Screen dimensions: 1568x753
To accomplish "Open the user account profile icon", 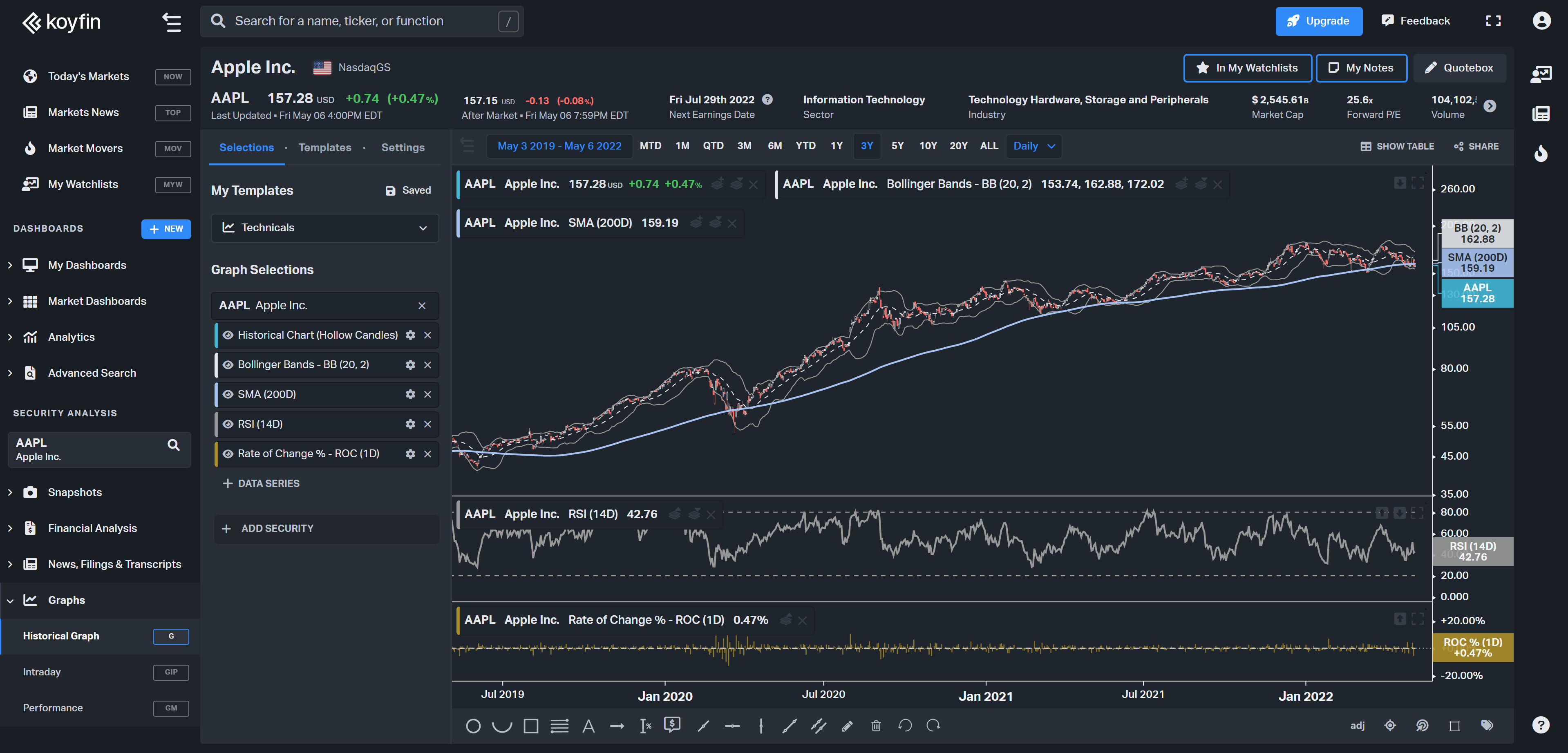I will (1541, 21).
